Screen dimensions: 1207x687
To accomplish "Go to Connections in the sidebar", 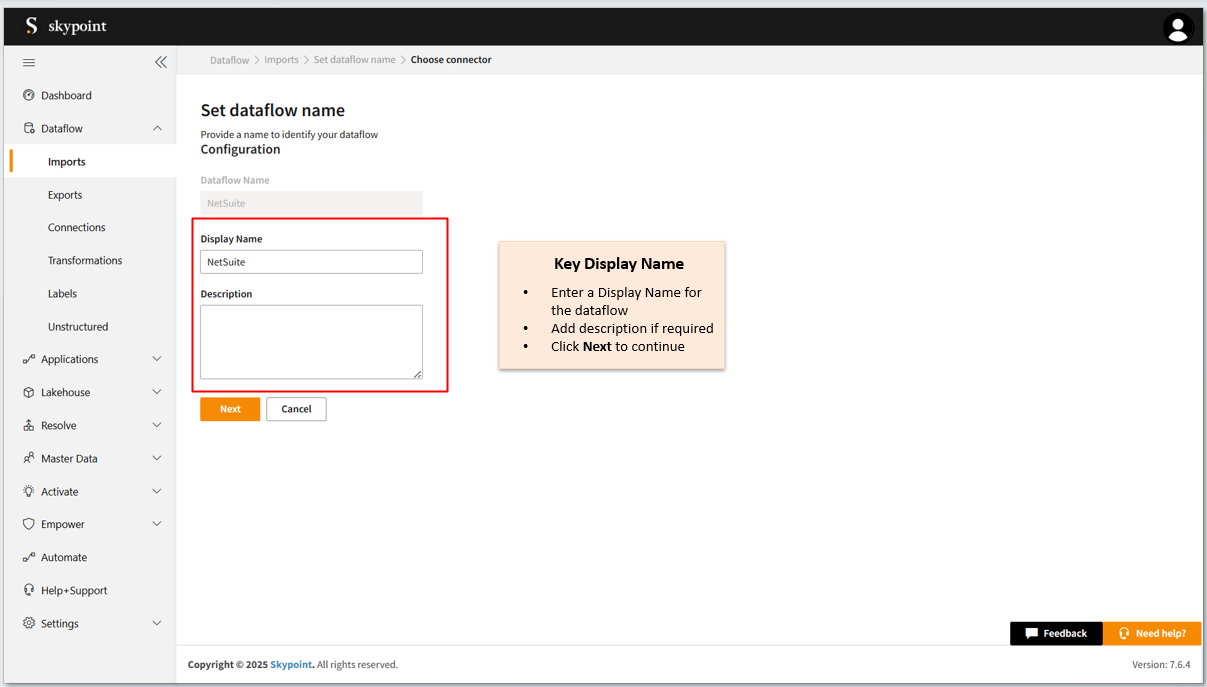I will pyautogui.click(x=76, y=227).
